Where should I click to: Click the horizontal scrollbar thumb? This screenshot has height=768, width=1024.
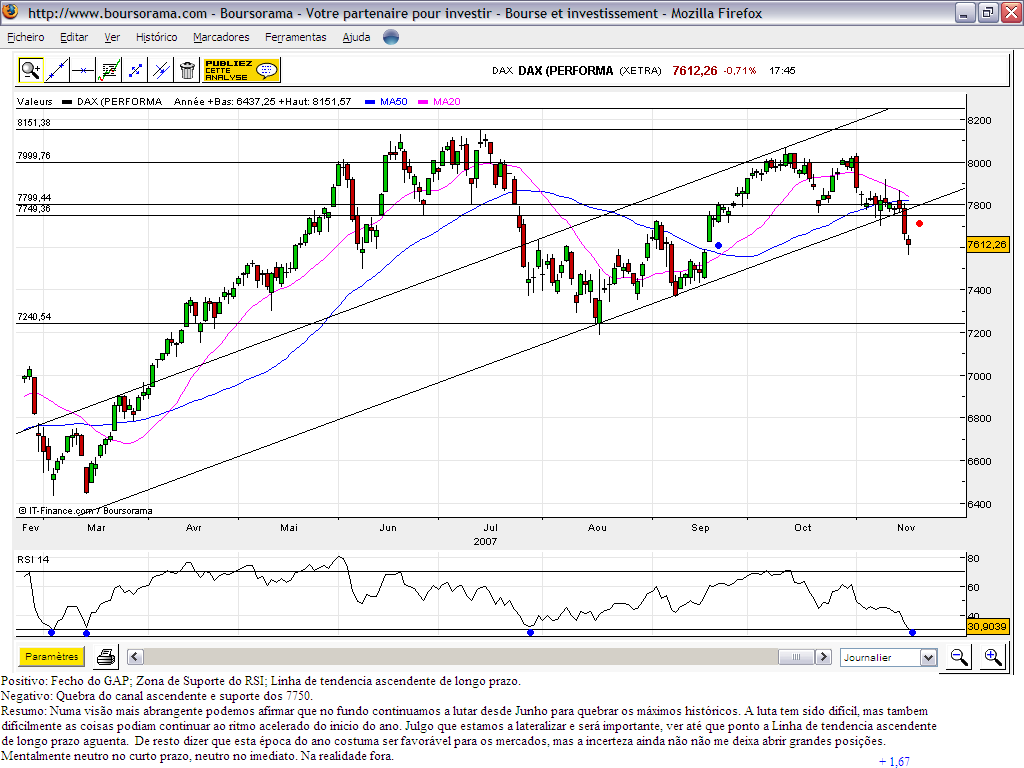[796, 657]
